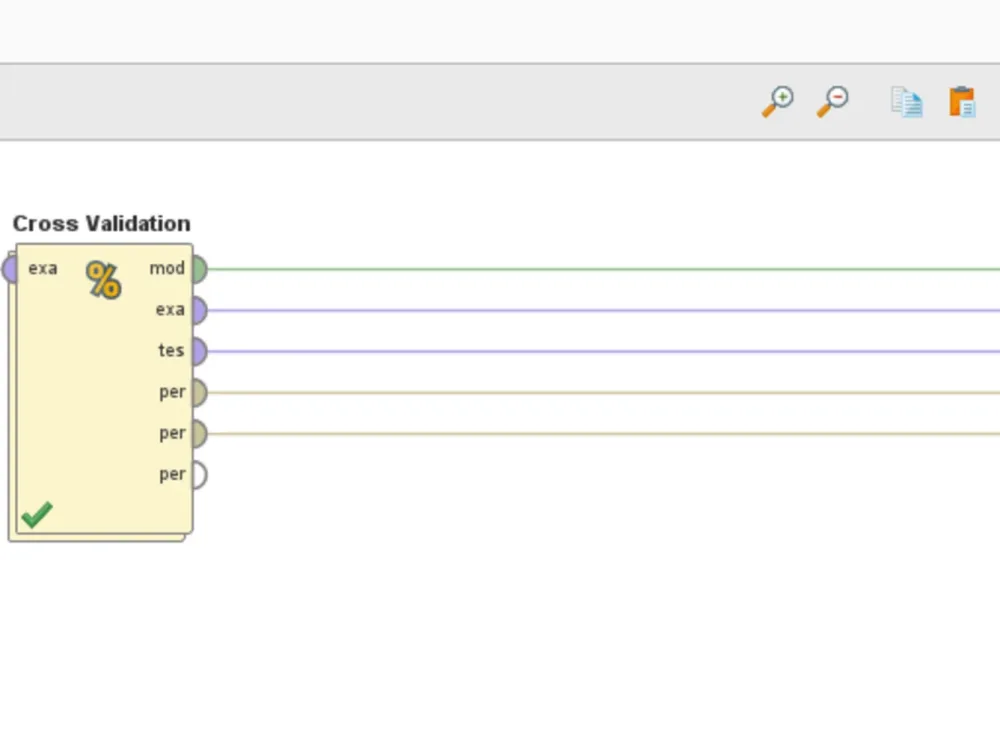Click the green checkmark status on Cross Validation
Viewport: 1000px width, 750px height.
[x=36, y=515]
